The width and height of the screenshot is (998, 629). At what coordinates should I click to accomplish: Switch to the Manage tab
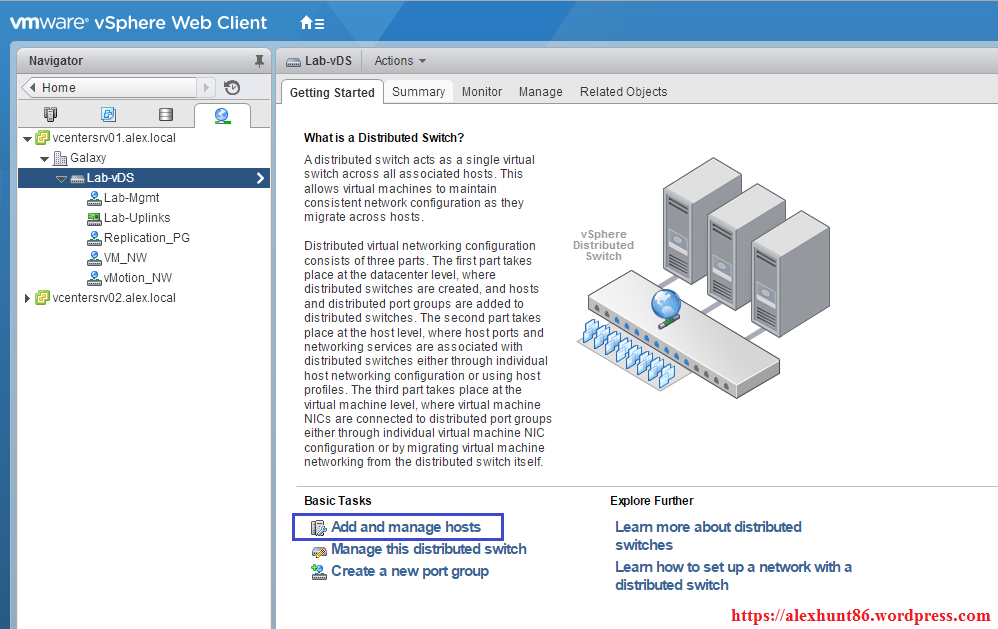pos(540,92)
